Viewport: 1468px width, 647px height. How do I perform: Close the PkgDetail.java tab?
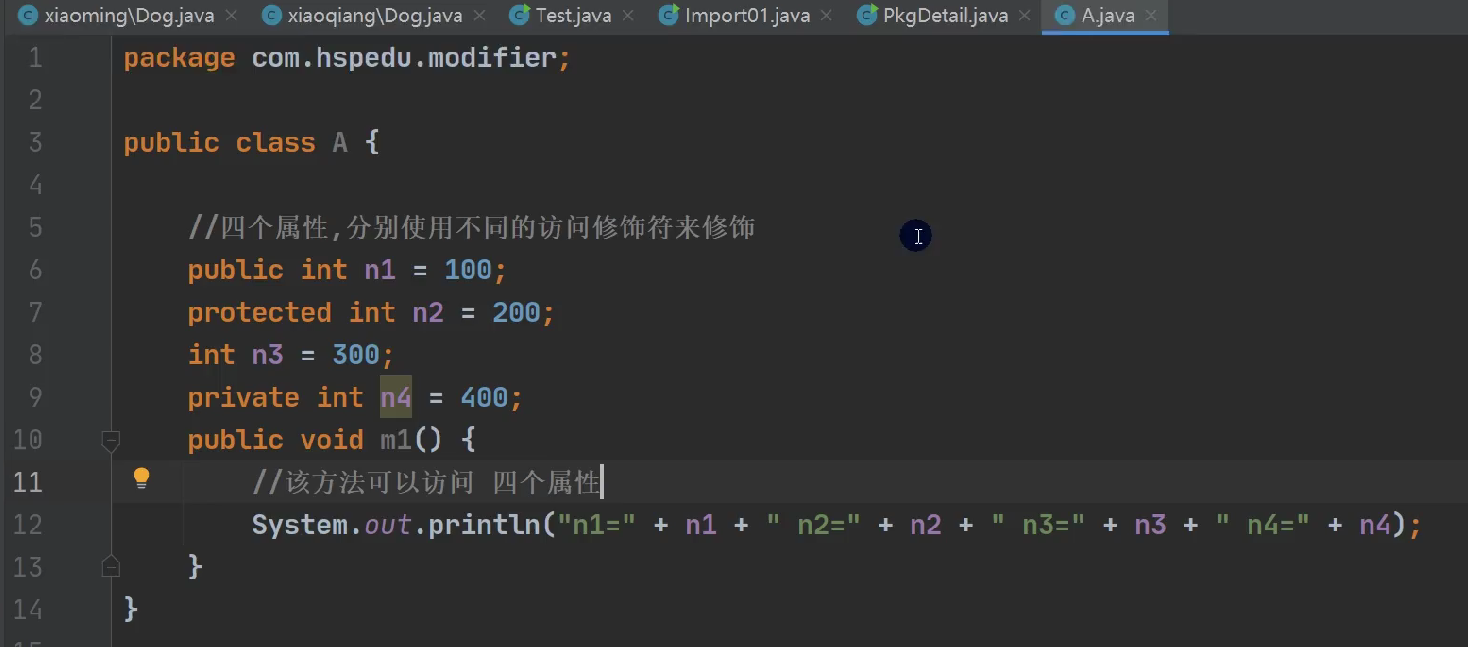[x=1025, y=16]
